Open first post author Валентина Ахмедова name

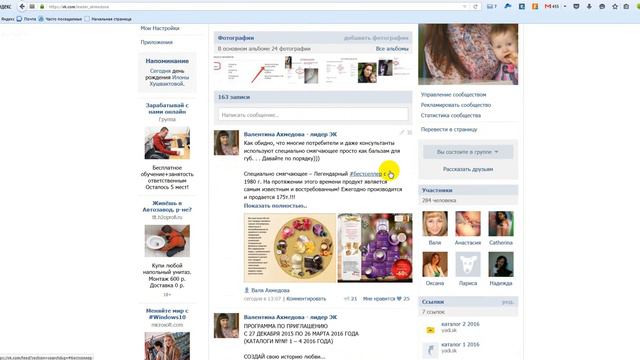point(290,134)
